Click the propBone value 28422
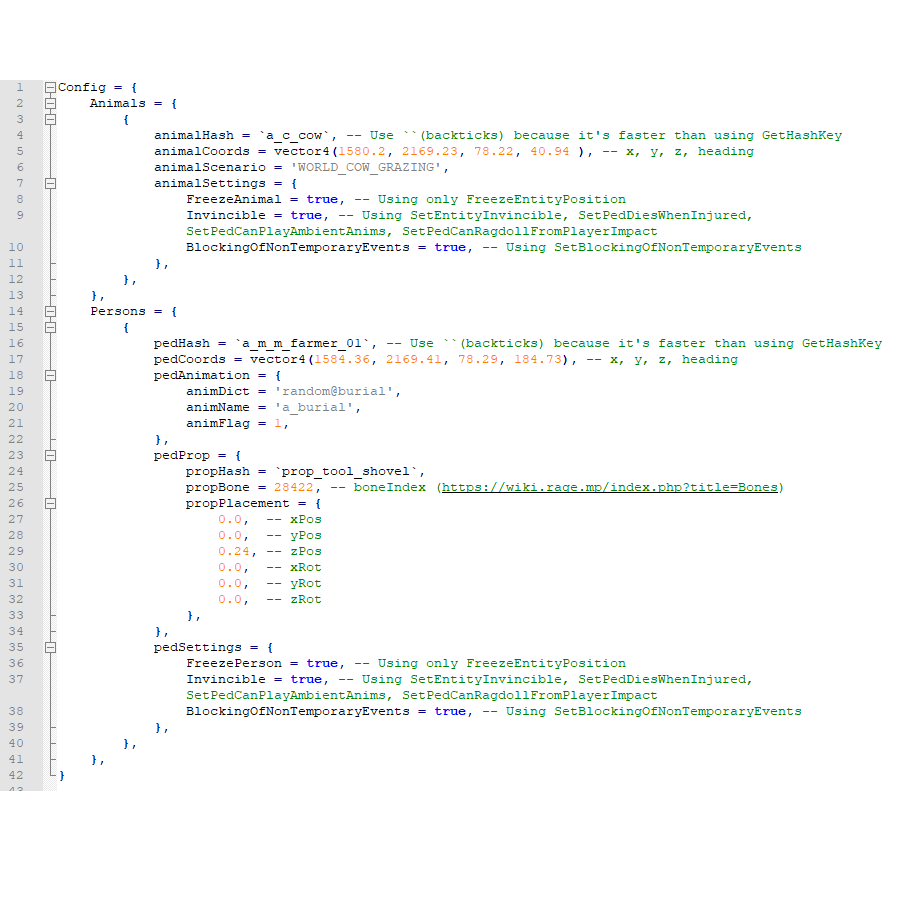Screen dimensions: 907x907 (294, 487)
